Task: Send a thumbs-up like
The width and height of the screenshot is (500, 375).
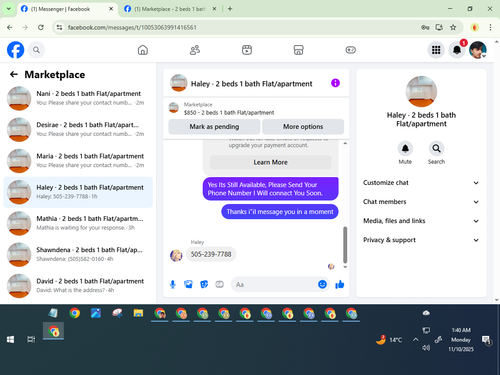Action: pyautogui.click(x=340, y=284)
